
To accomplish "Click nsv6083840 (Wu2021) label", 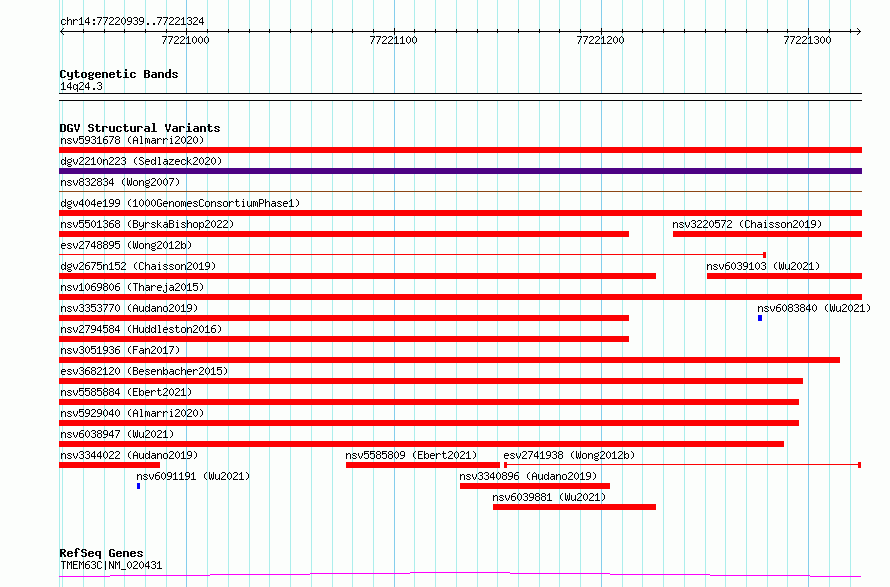I will click(814, 308).
